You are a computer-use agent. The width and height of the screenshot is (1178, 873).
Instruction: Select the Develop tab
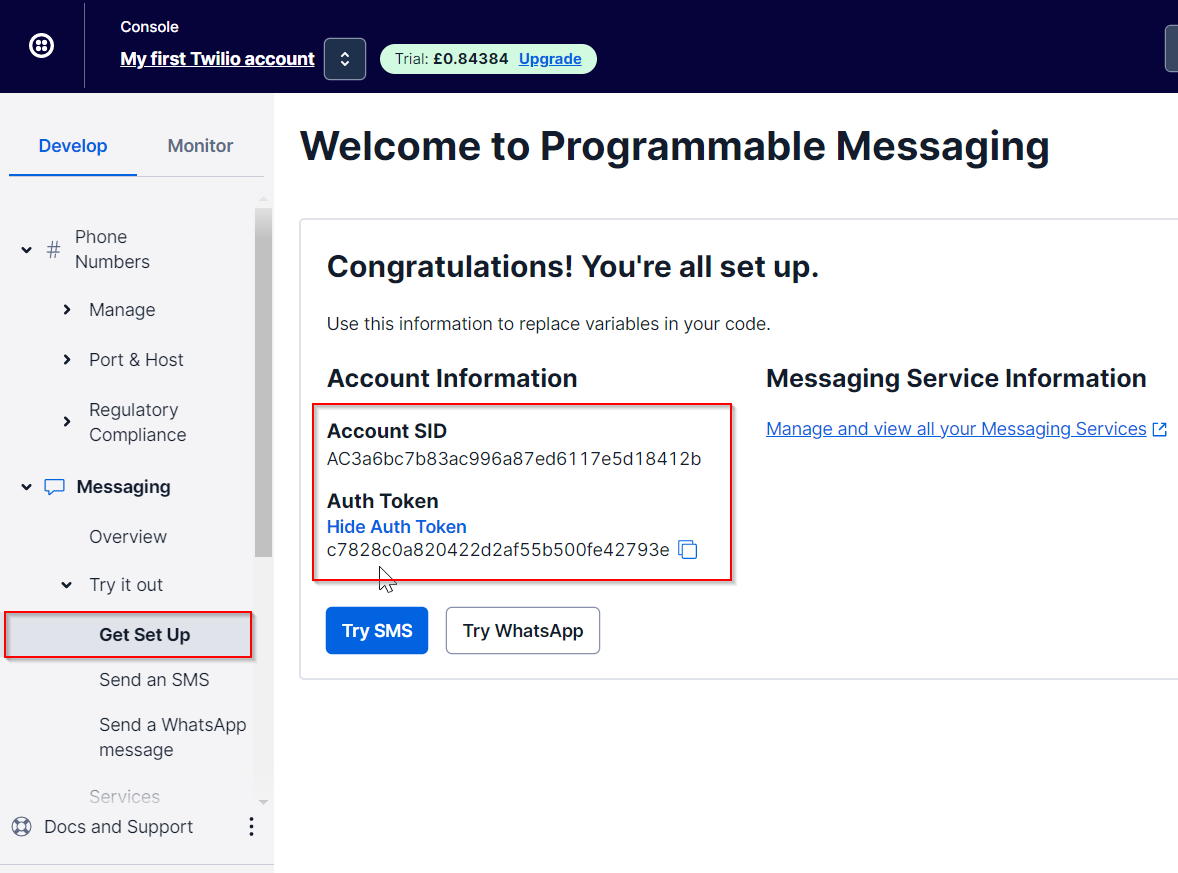coord(73,146)
